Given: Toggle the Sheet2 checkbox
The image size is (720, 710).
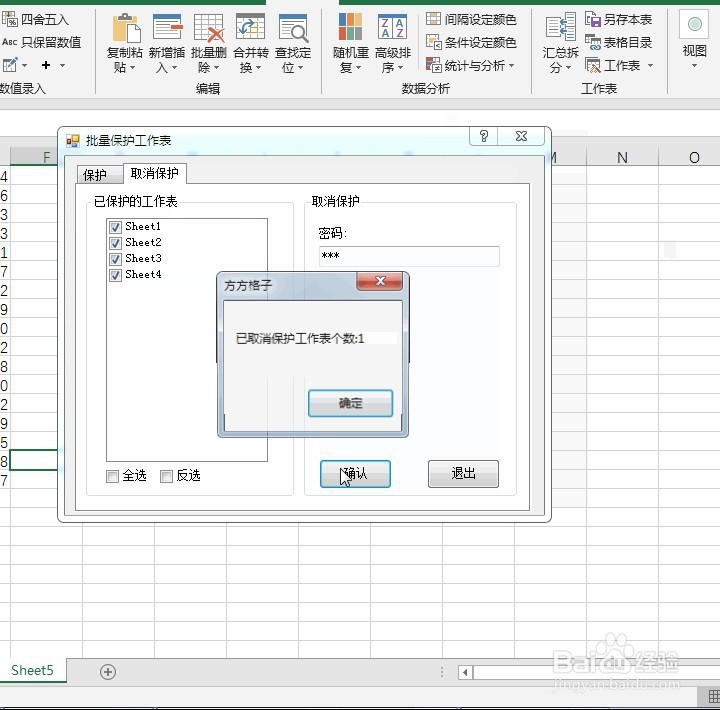Looking at the screenshot, I should 115,243.
